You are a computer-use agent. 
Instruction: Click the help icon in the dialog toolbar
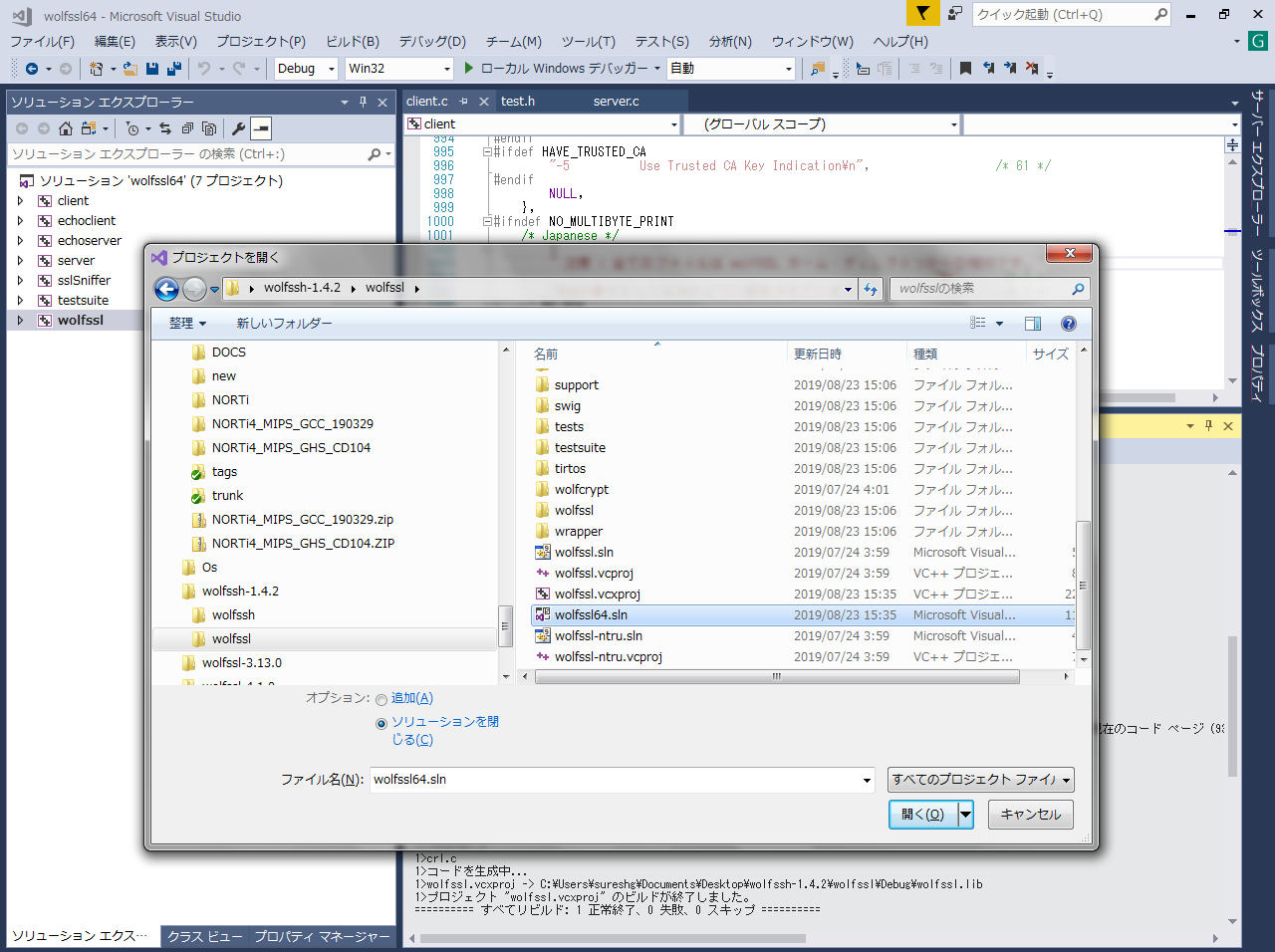1069,324
